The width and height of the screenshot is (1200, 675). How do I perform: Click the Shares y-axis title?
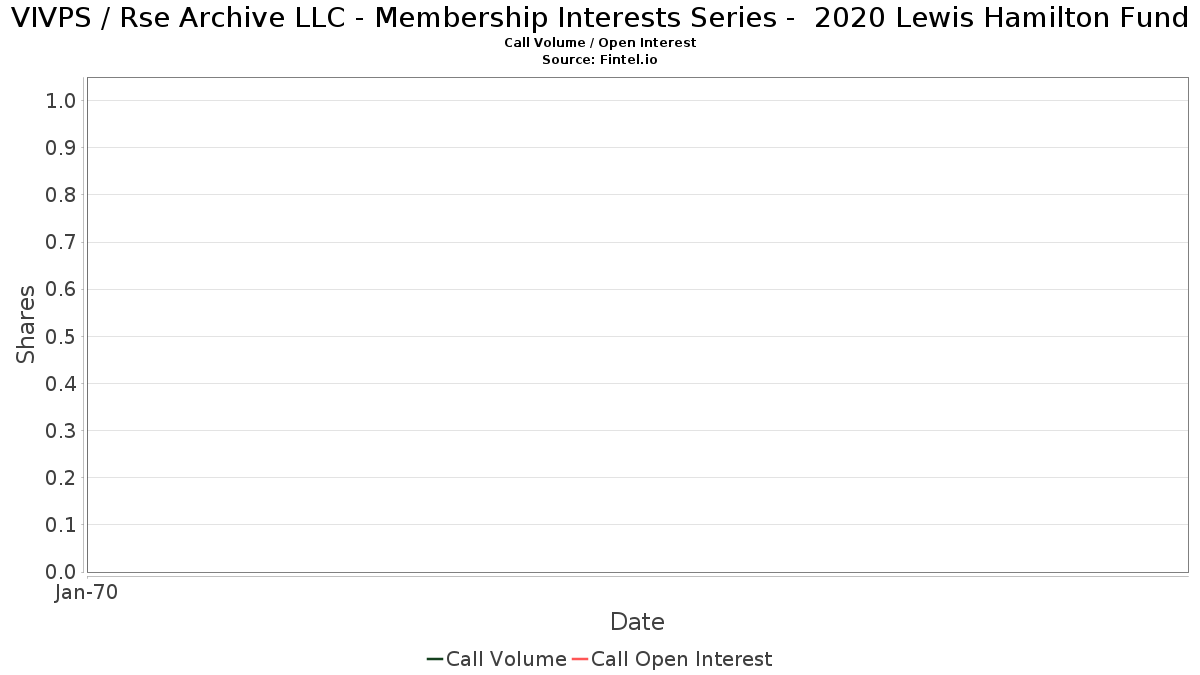(26, 324)
